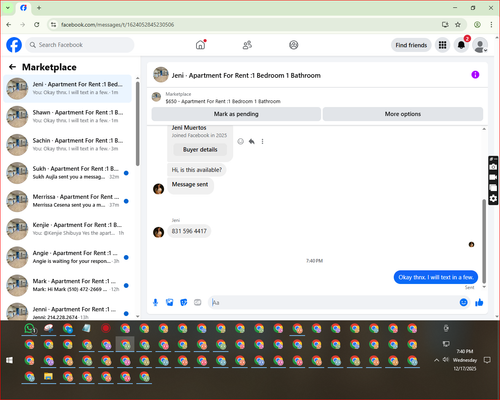
Task: Open File Explorer from the taskbar
Action: 49,377
